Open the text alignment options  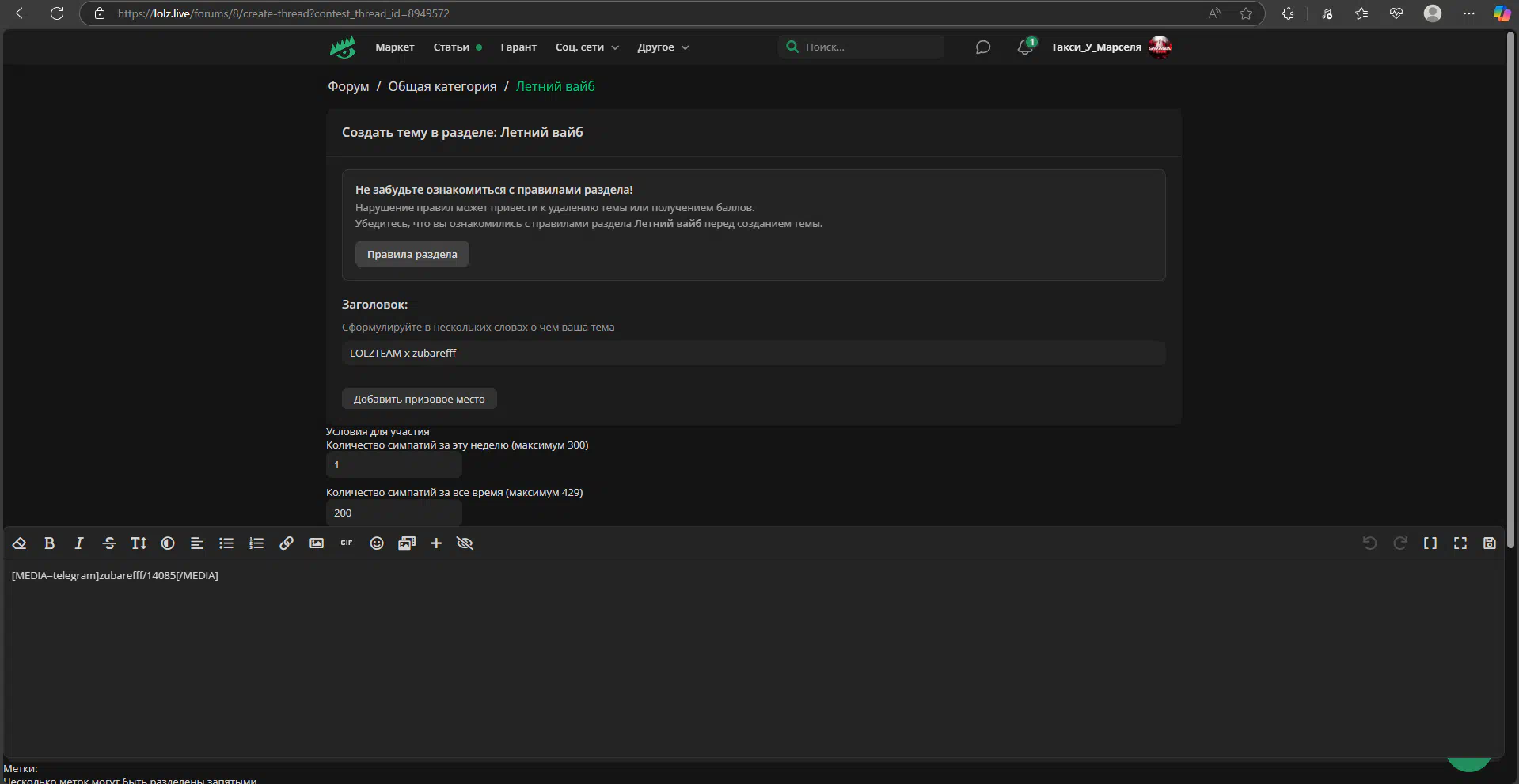click(x=197, y=543)
